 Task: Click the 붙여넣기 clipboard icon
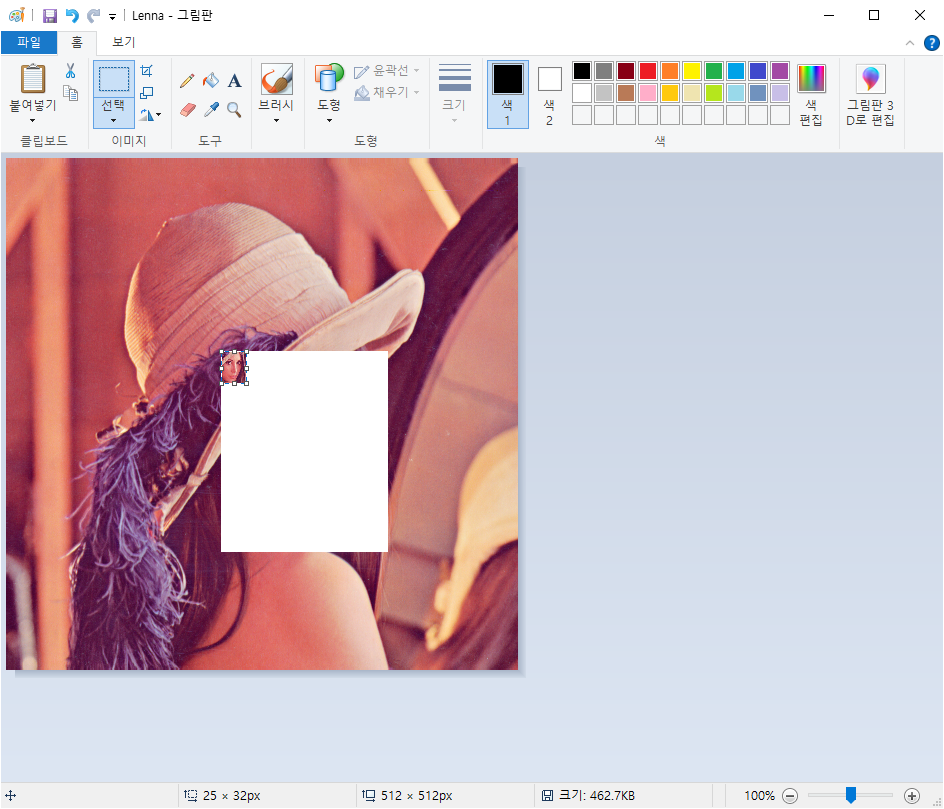(x=33, y=79)
